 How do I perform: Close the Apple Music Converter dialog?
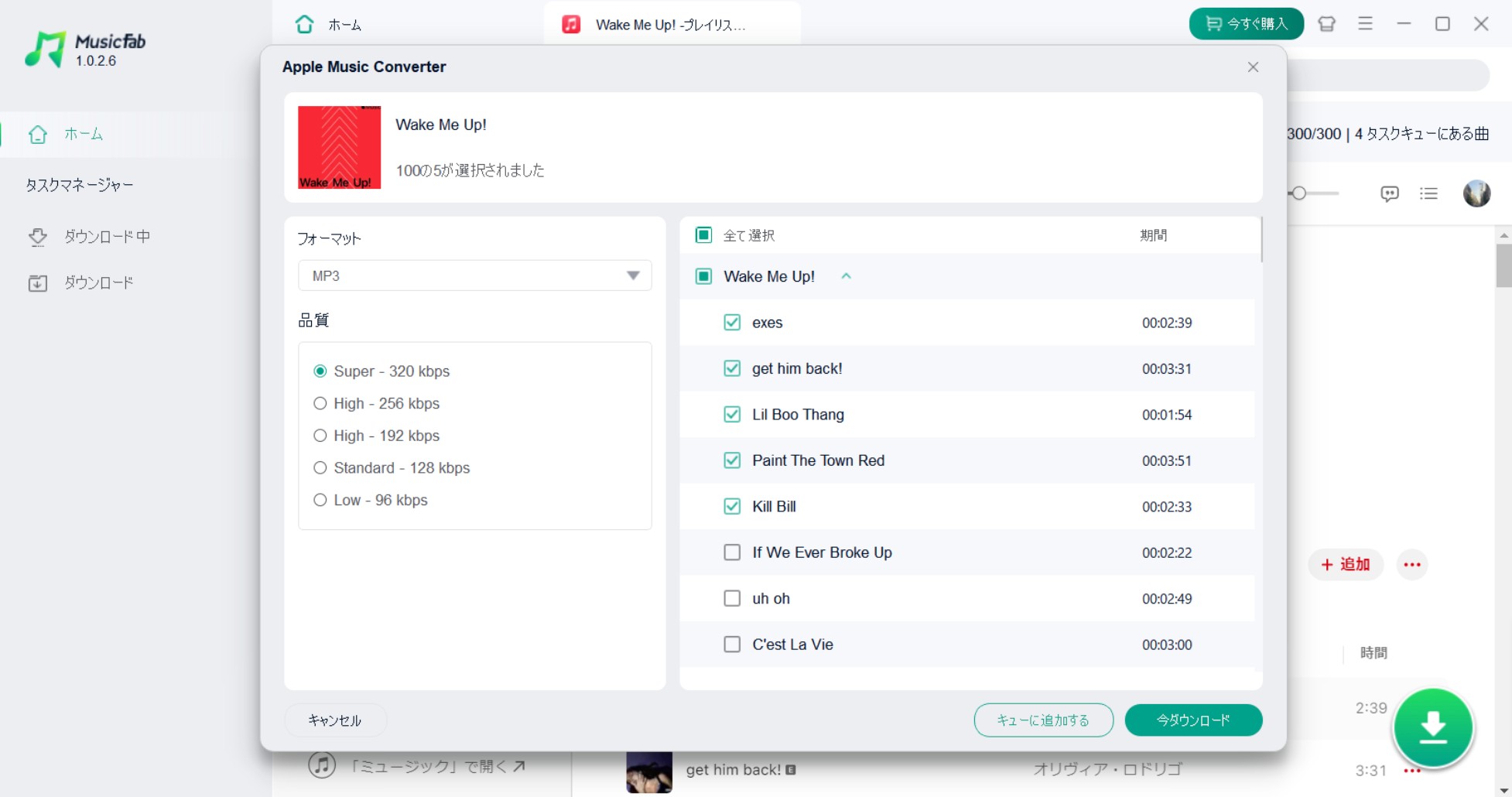click(1253, 67)
